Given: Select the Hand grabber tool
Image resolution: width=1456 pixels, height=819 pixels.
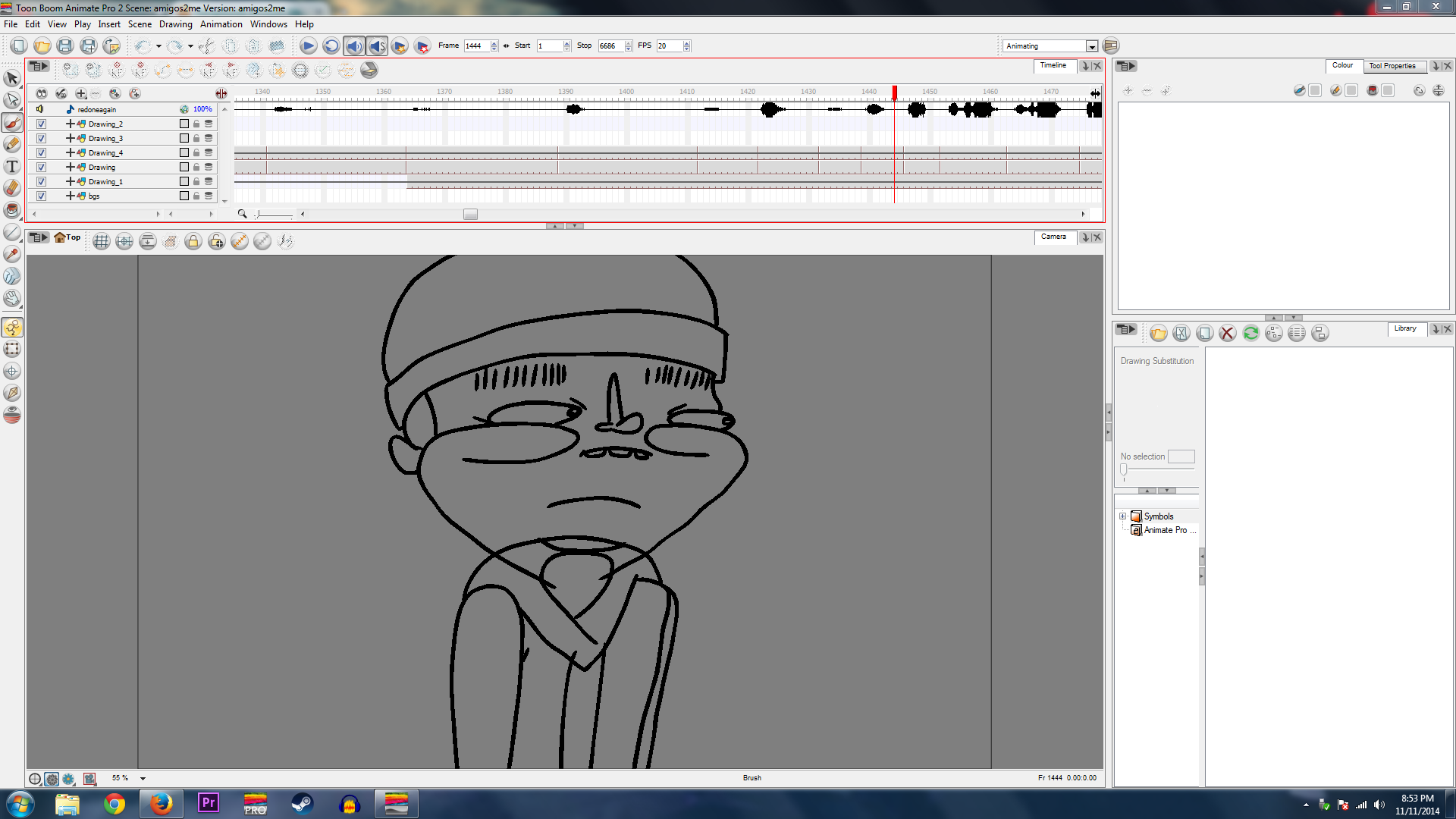Looking at the screenshot, I should click(12, 298).
